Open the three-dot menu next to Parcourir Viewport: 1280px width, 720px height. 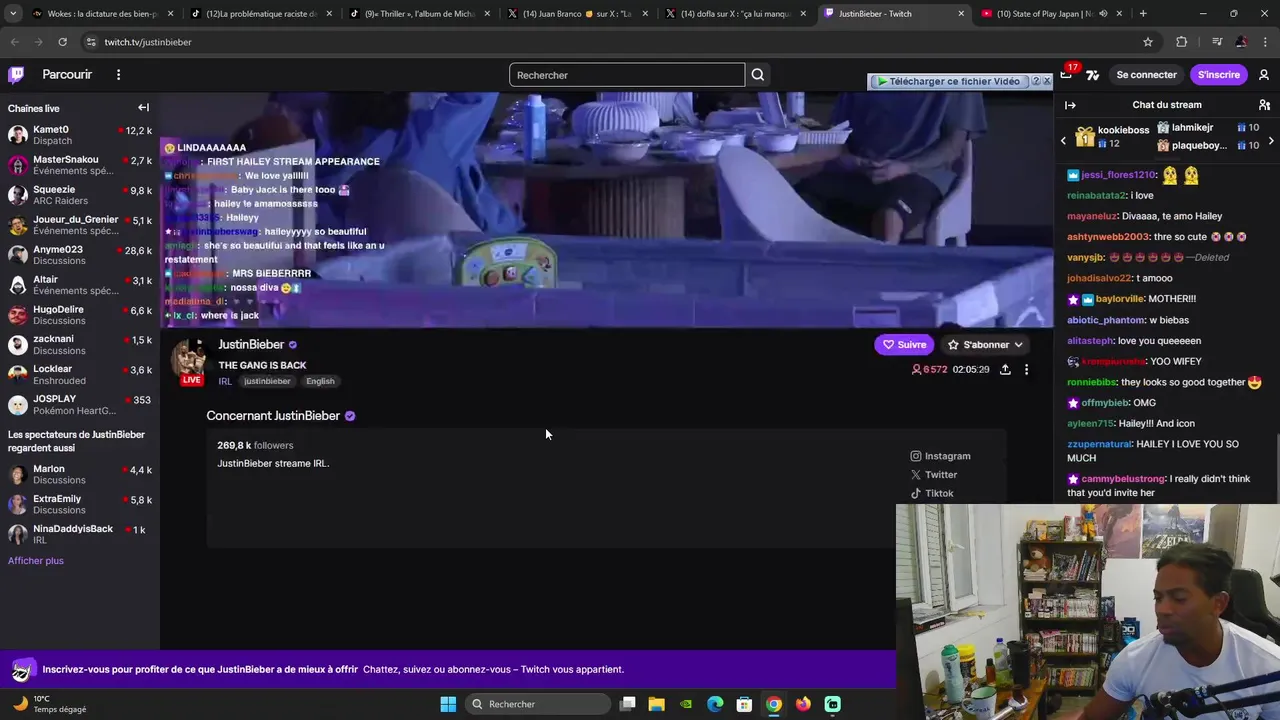point(118,75)
